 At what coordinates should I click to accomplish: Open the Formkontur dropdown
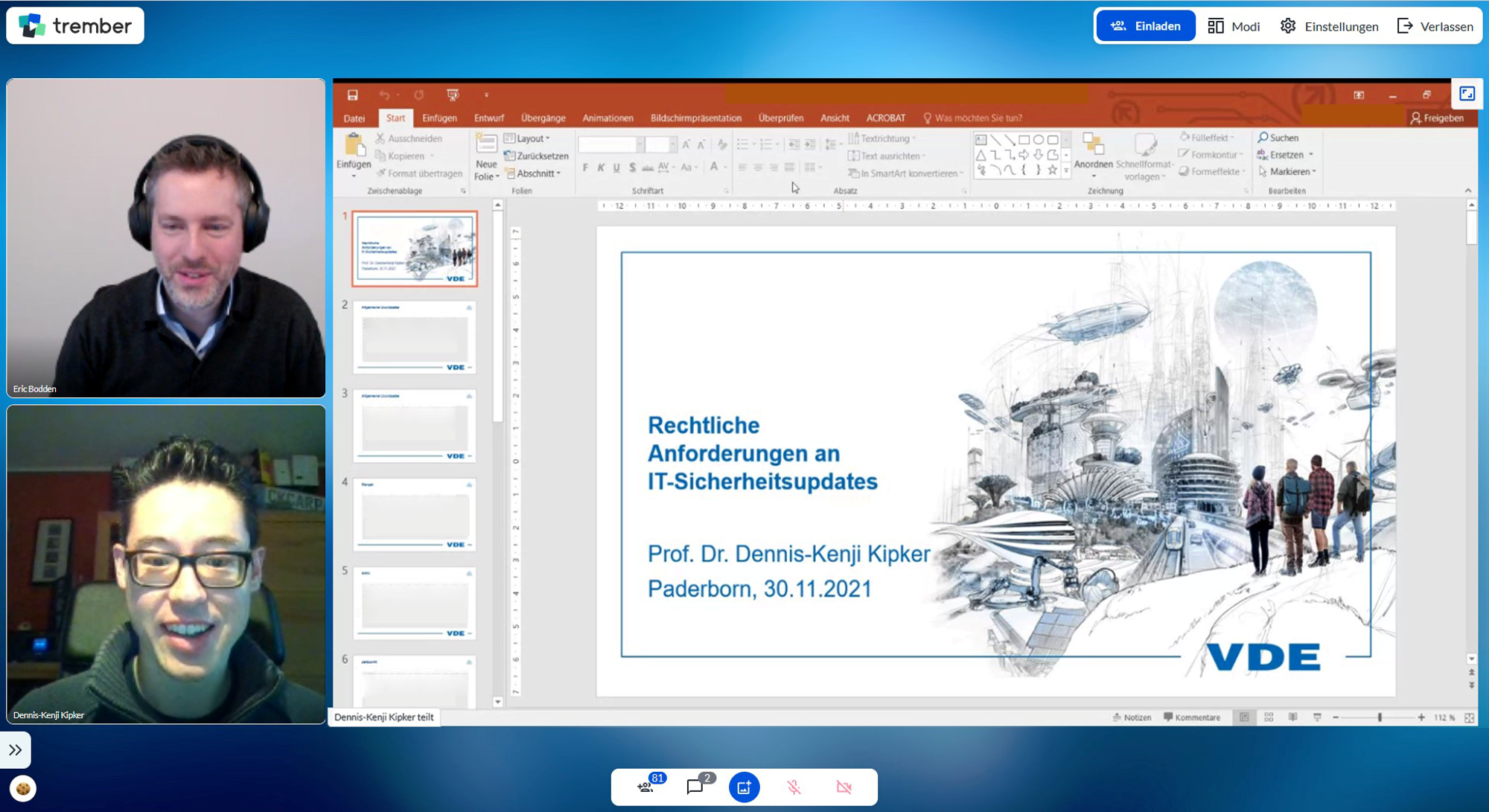click(1211, 155)
